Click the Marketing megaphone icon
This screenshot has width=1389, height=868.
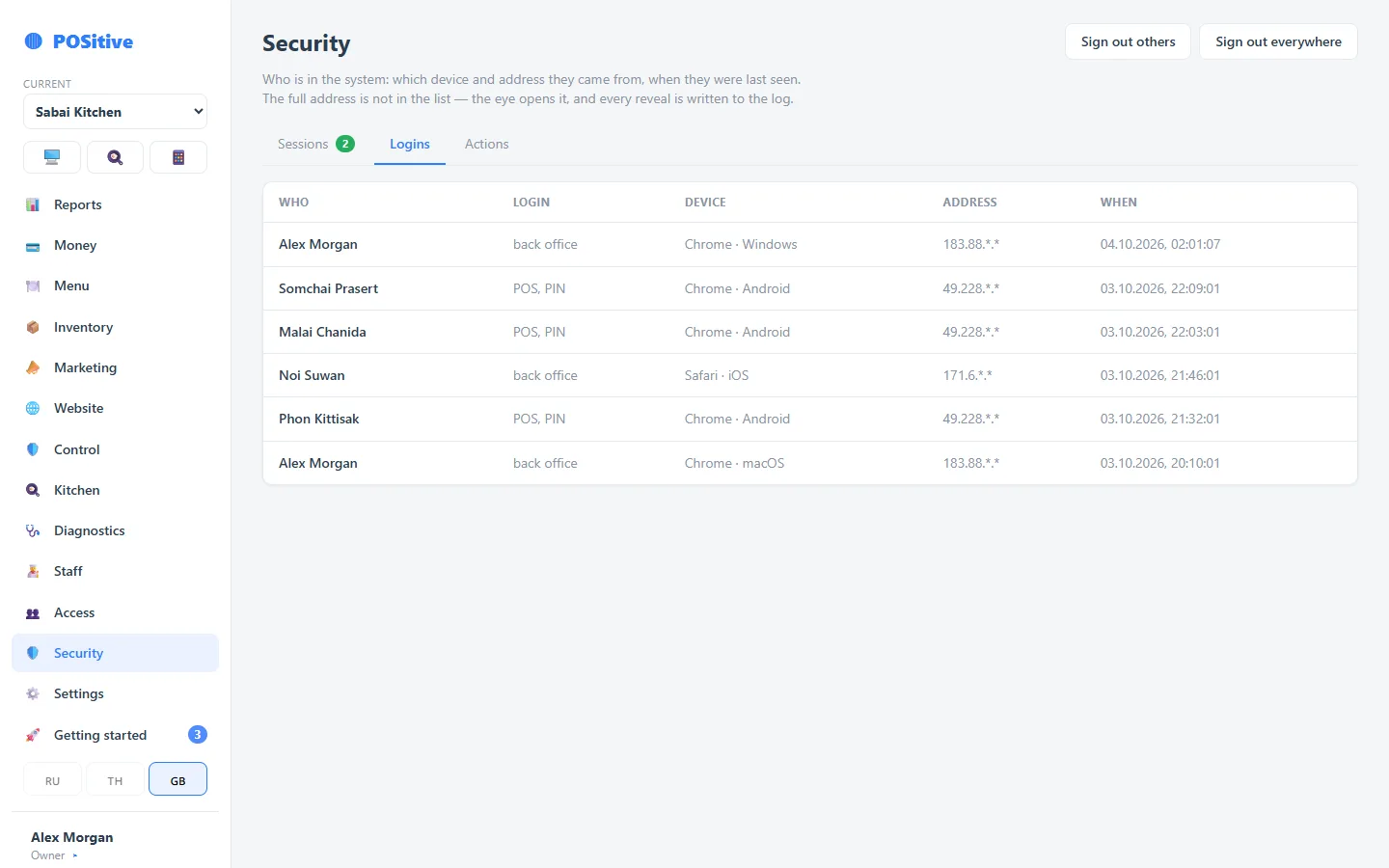[x=33, y=367]
